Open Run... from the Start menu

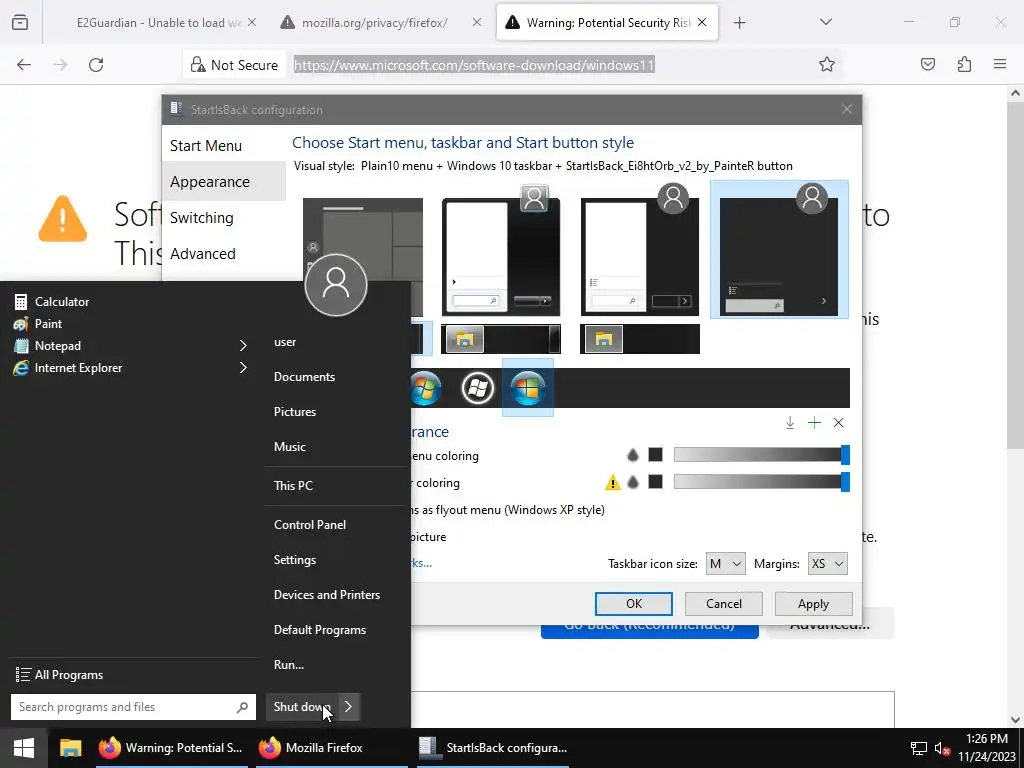tap(289, 665)
